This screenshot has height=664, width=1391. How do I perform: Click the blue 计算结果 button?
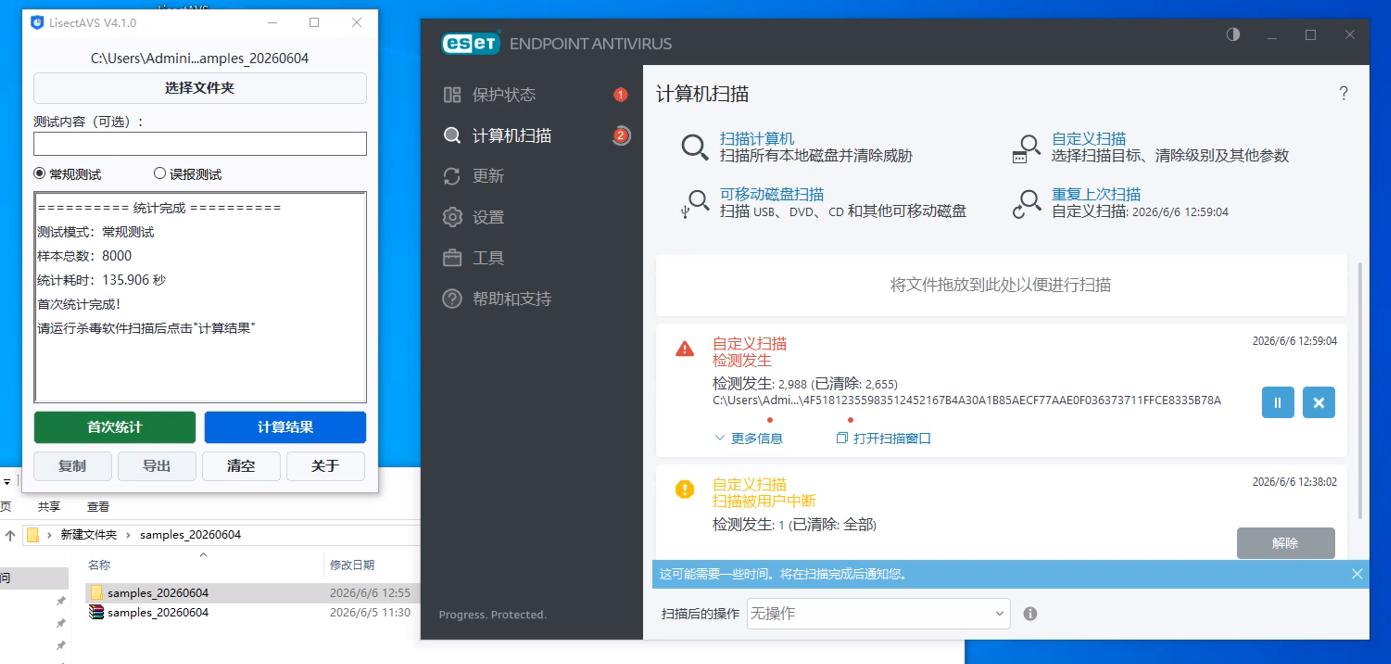285,427
